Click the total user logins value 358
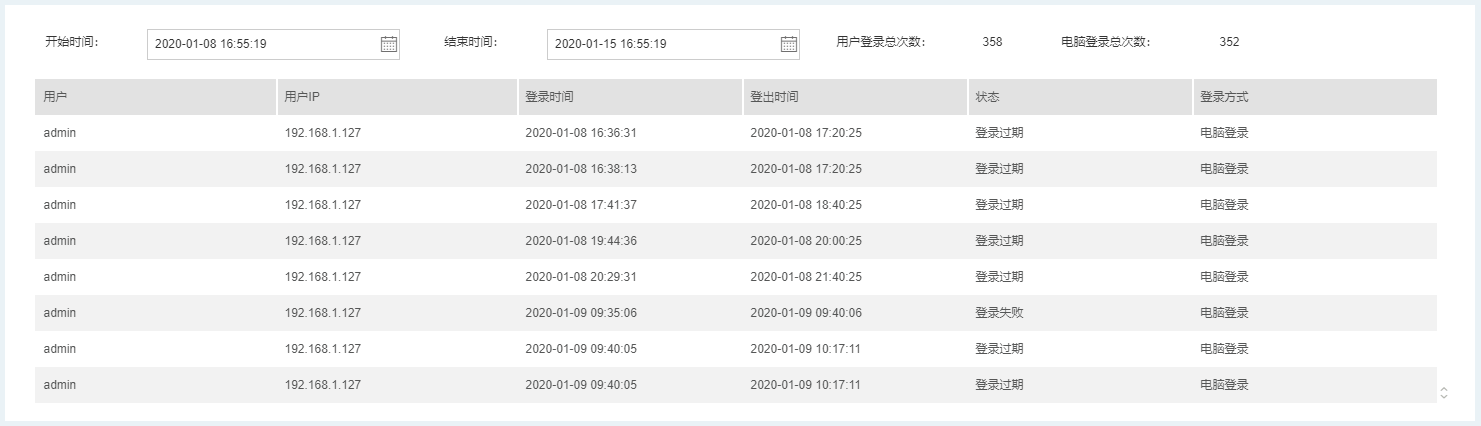This screenshot has height=426, width=1481. click(992, 43)
